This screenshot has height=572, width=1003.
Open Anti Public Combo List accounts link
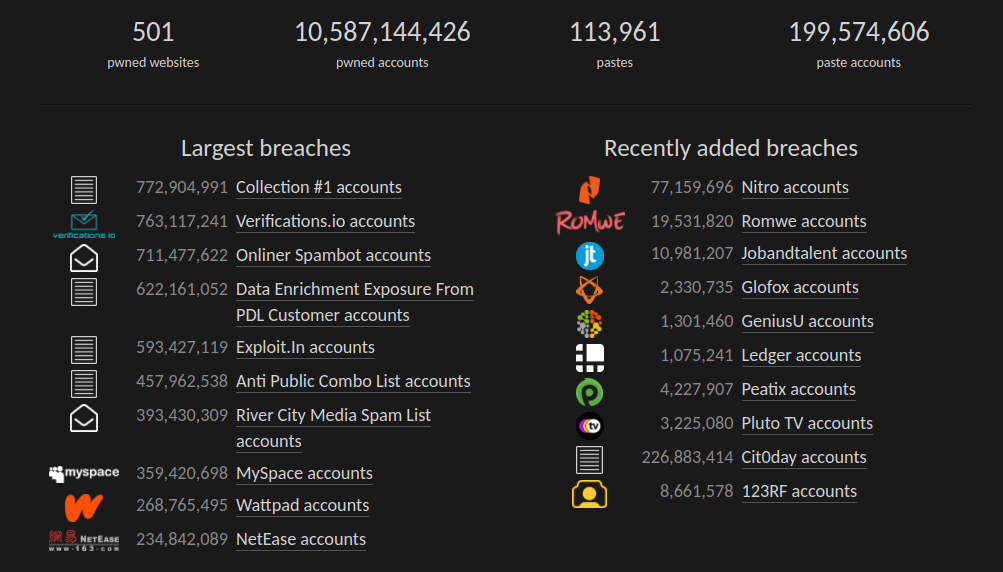coord(353,382)
